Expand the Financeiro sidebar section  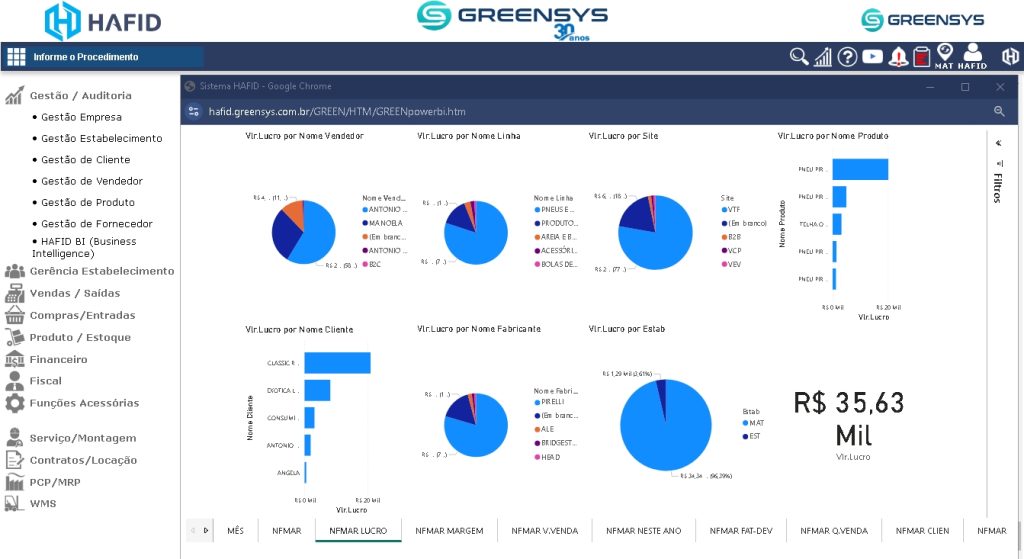click(x=58, y=359)
